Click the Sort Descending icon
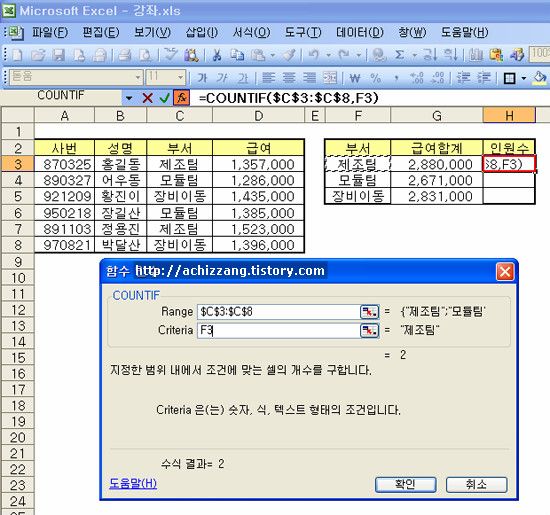This screenshot has width=550, height=515. 451,55
